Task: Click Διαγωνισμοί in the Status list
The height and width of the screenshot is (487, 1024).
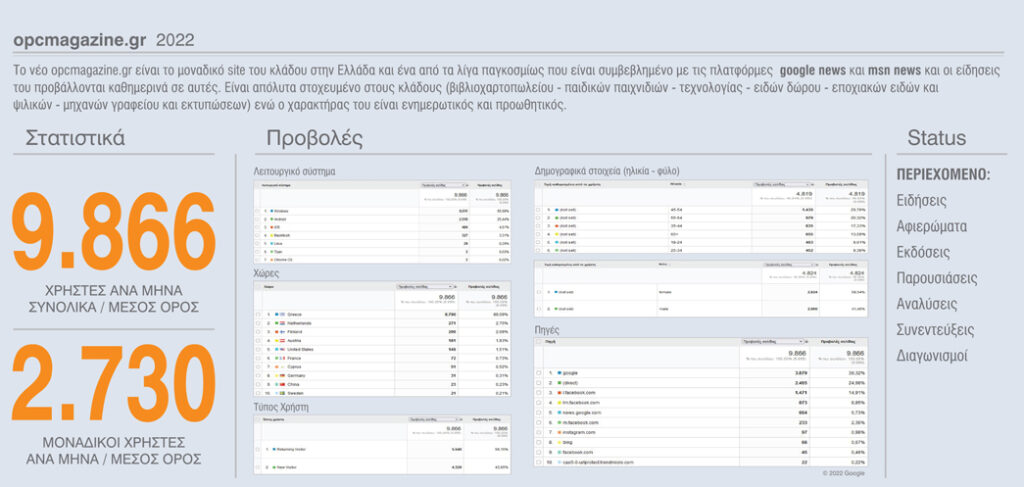Action: tap(932, 356)
